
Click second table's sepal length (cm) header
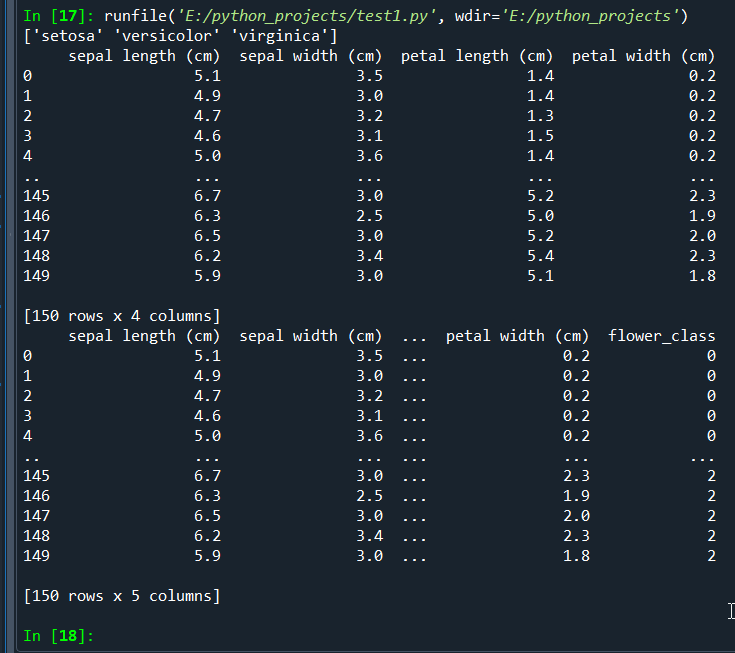pos(144,336)
